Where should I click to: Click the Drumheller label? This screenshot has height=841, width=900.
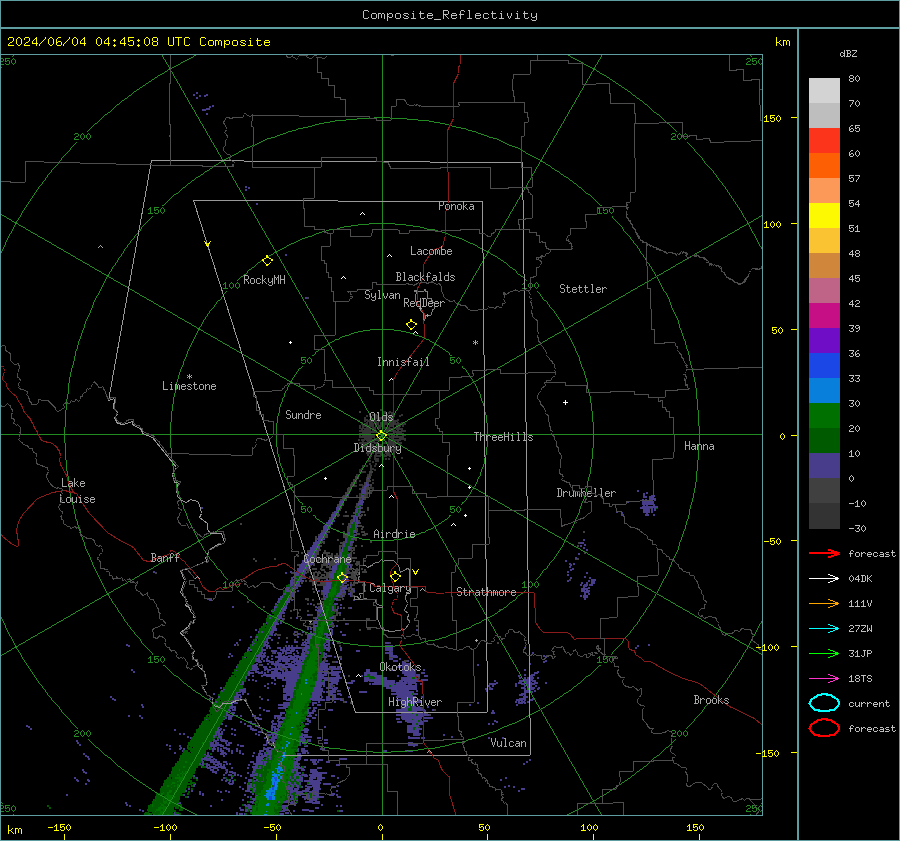[x=586, y=493]
